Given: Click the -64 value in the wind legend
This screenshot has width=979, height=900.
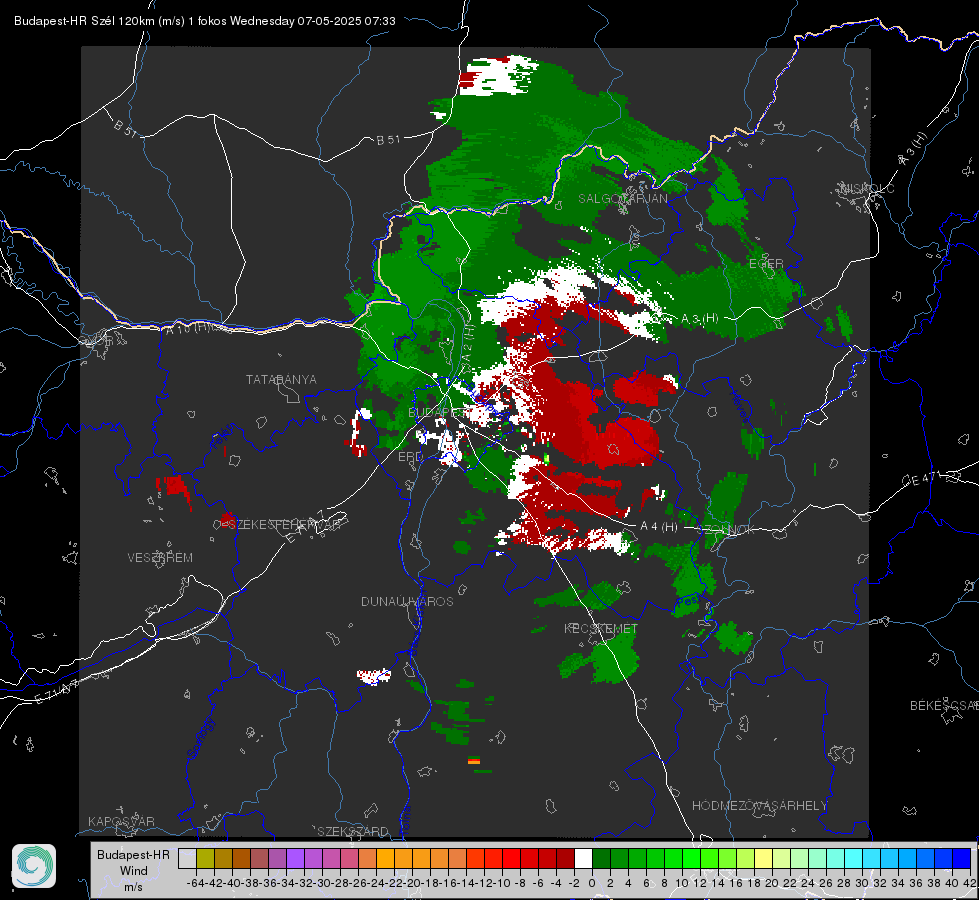Looking at the screenshot, I should point(196,883).
